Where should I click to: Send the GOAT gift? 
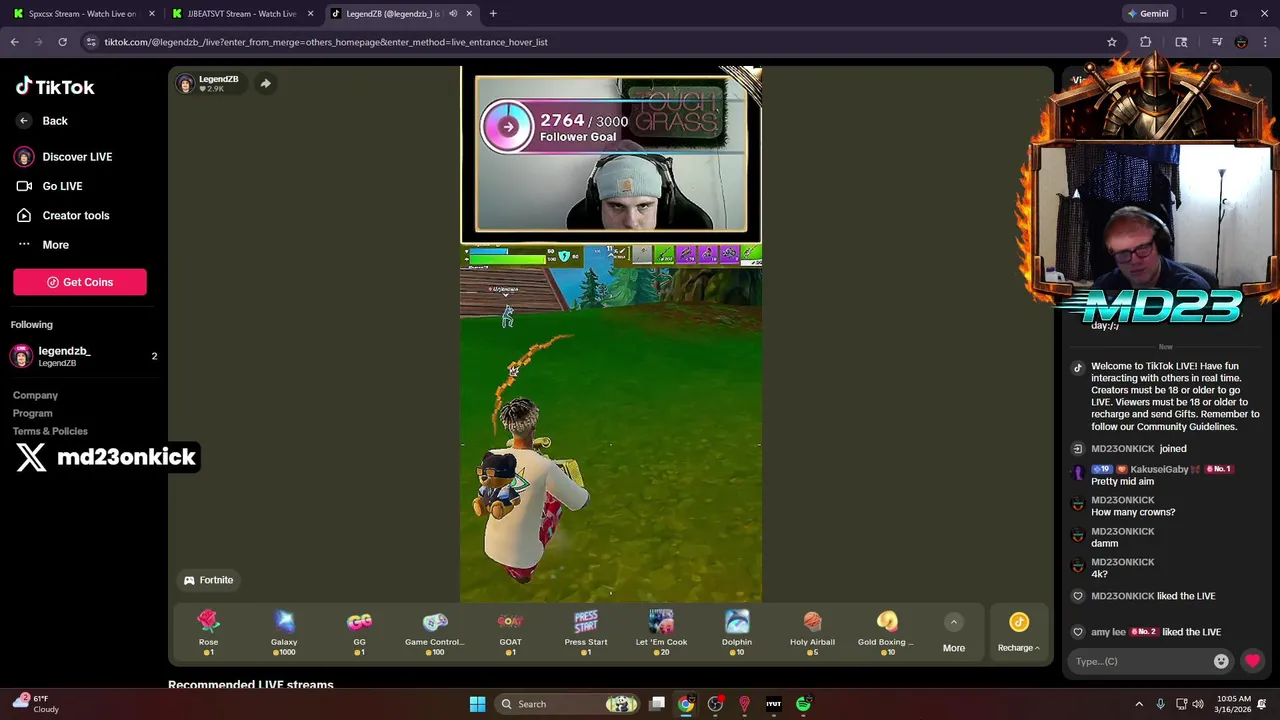(510, 633)
